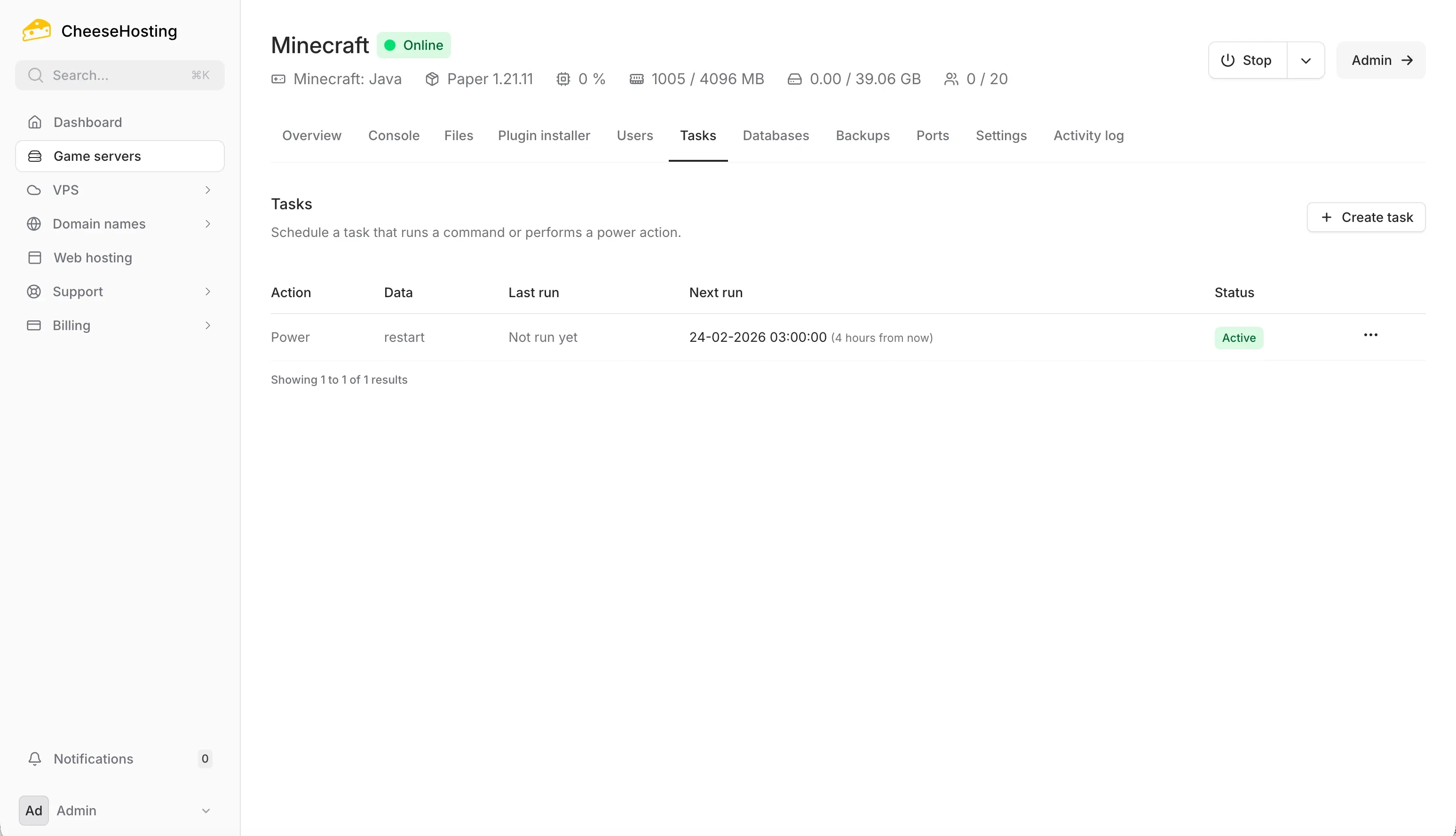This screenshot has height=836, width=1456.
Task: Click the Admin button top right
Action: click(1381, 60)
